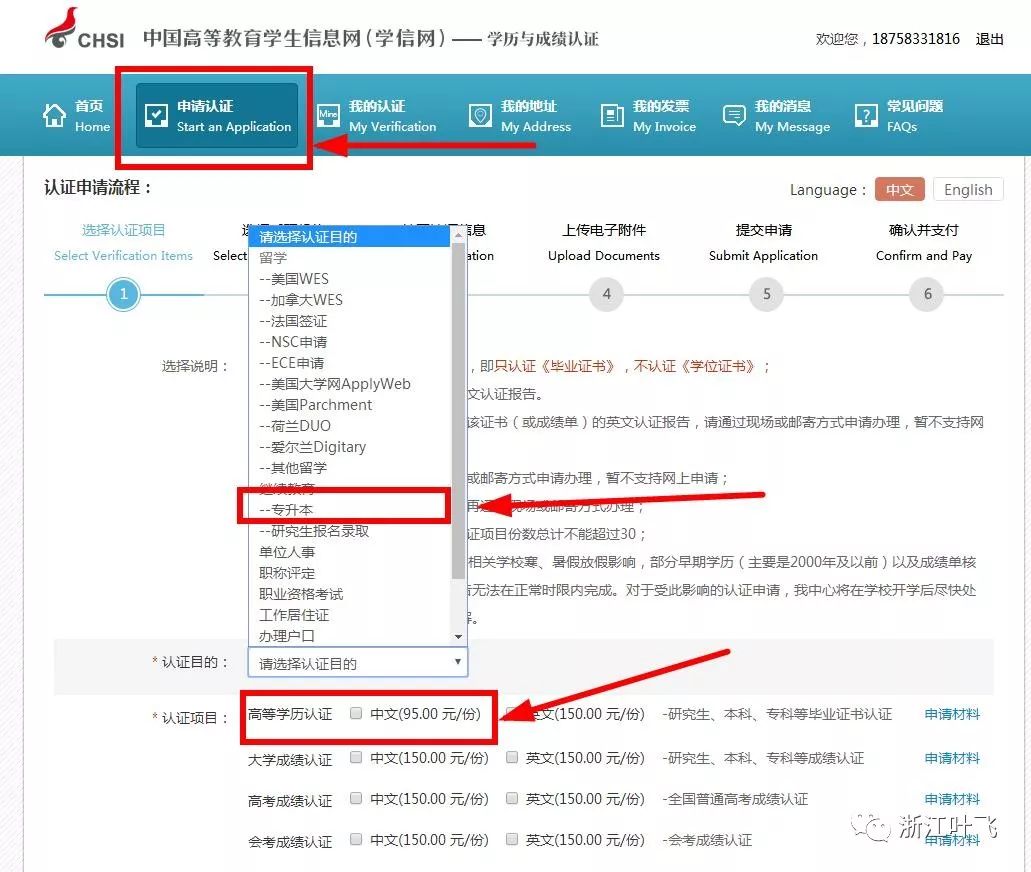The image size is (1031, 872).
Task: Open Start an Application menu
Action: click(x=217, y=116)
